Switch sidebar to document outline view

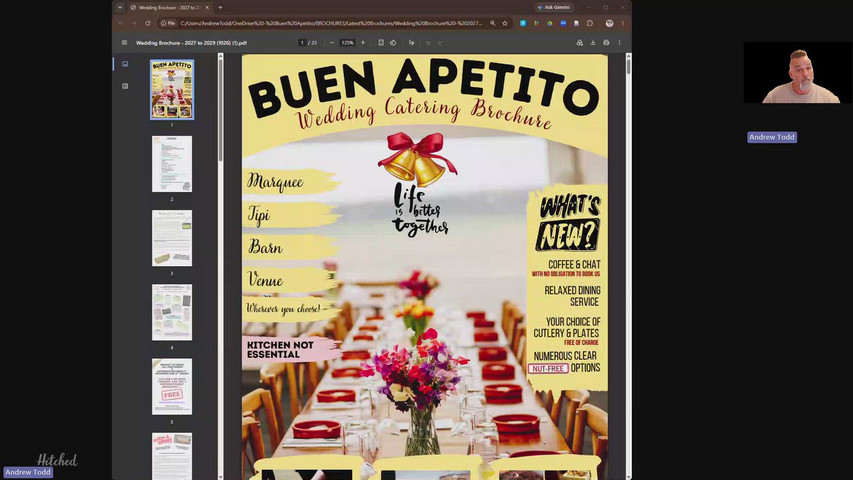coord(125,86)
